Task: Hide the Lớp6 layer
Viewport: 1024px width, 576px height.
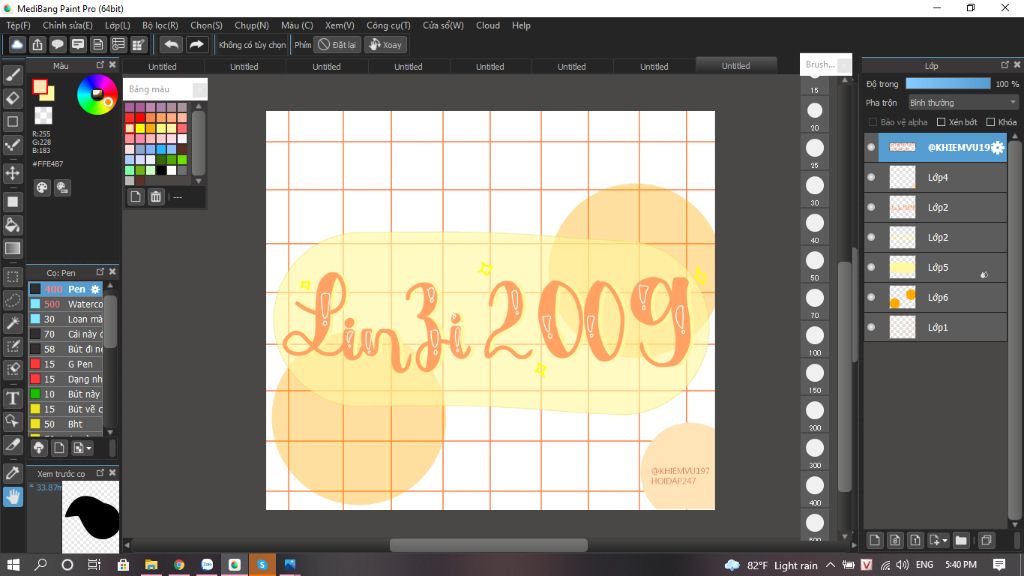Action: 871,297
